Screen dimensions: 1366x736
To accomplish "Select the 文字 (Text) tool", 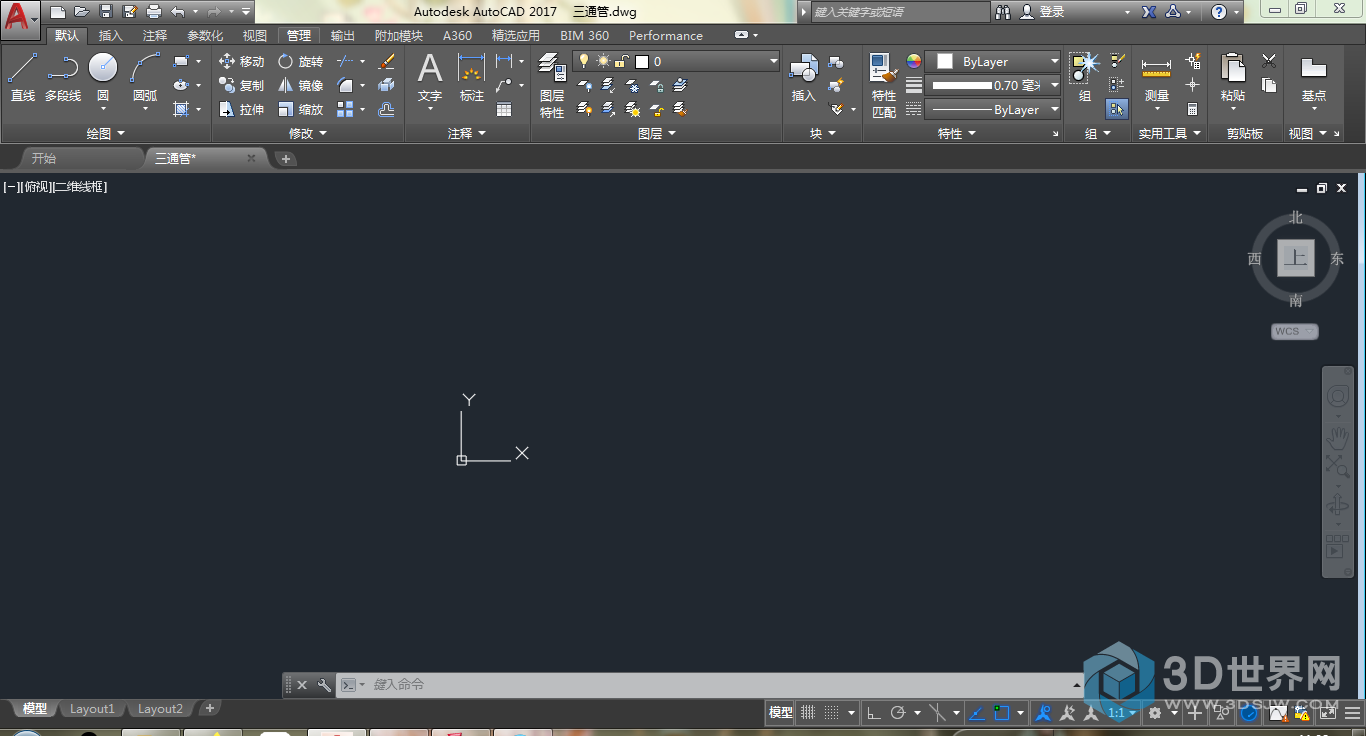I will (430, 78).
